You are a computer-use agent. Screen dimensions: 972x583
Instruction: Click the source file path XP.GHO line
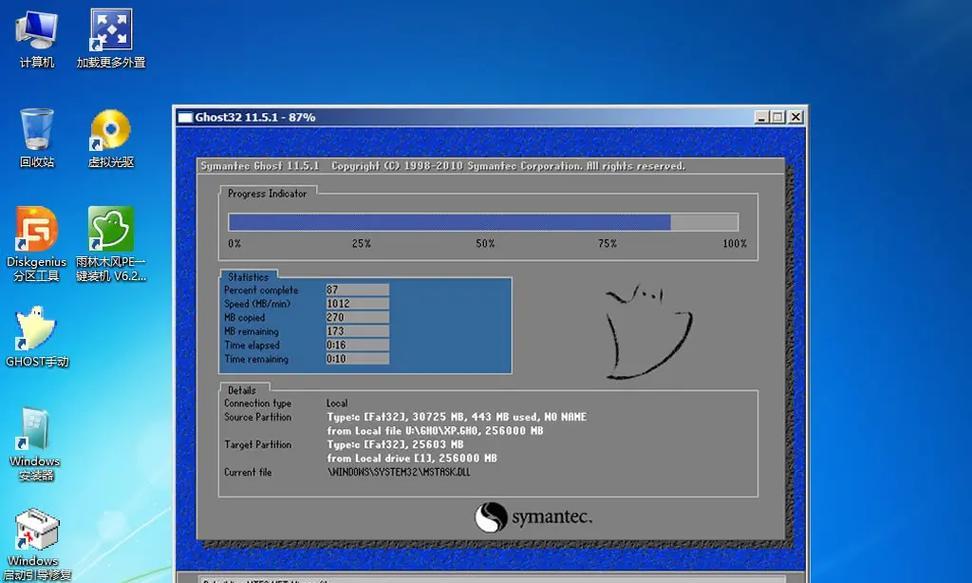[435, 430]
